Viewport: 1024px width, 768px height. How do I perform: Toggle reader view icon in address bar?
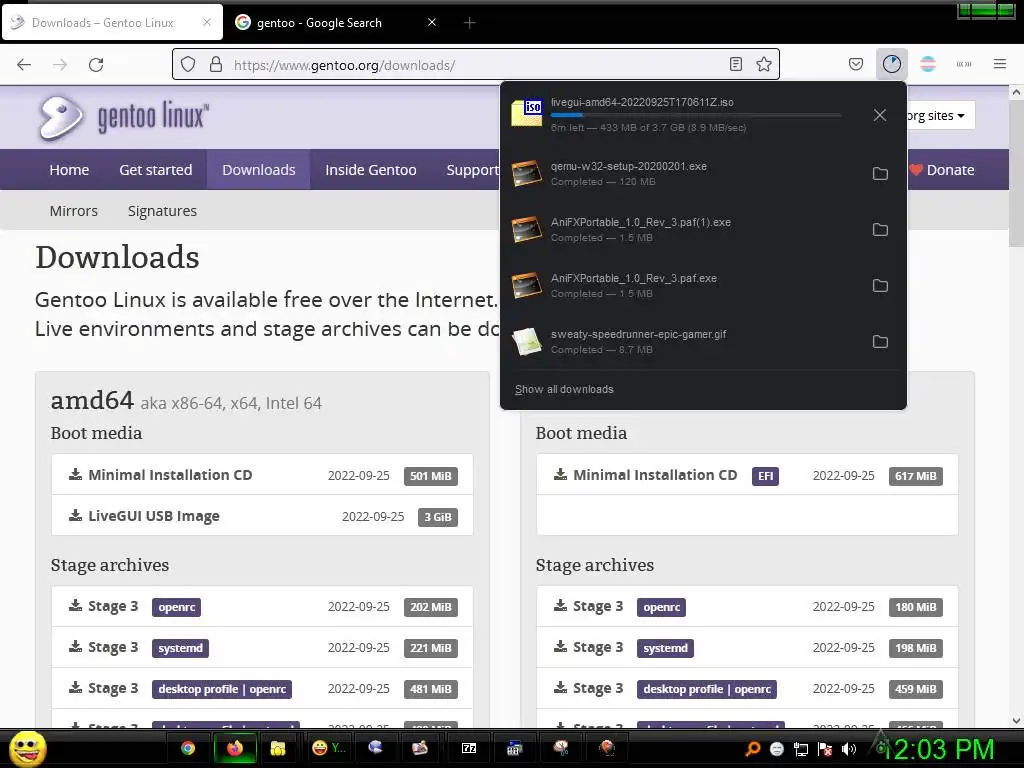(x=735, y=64)
